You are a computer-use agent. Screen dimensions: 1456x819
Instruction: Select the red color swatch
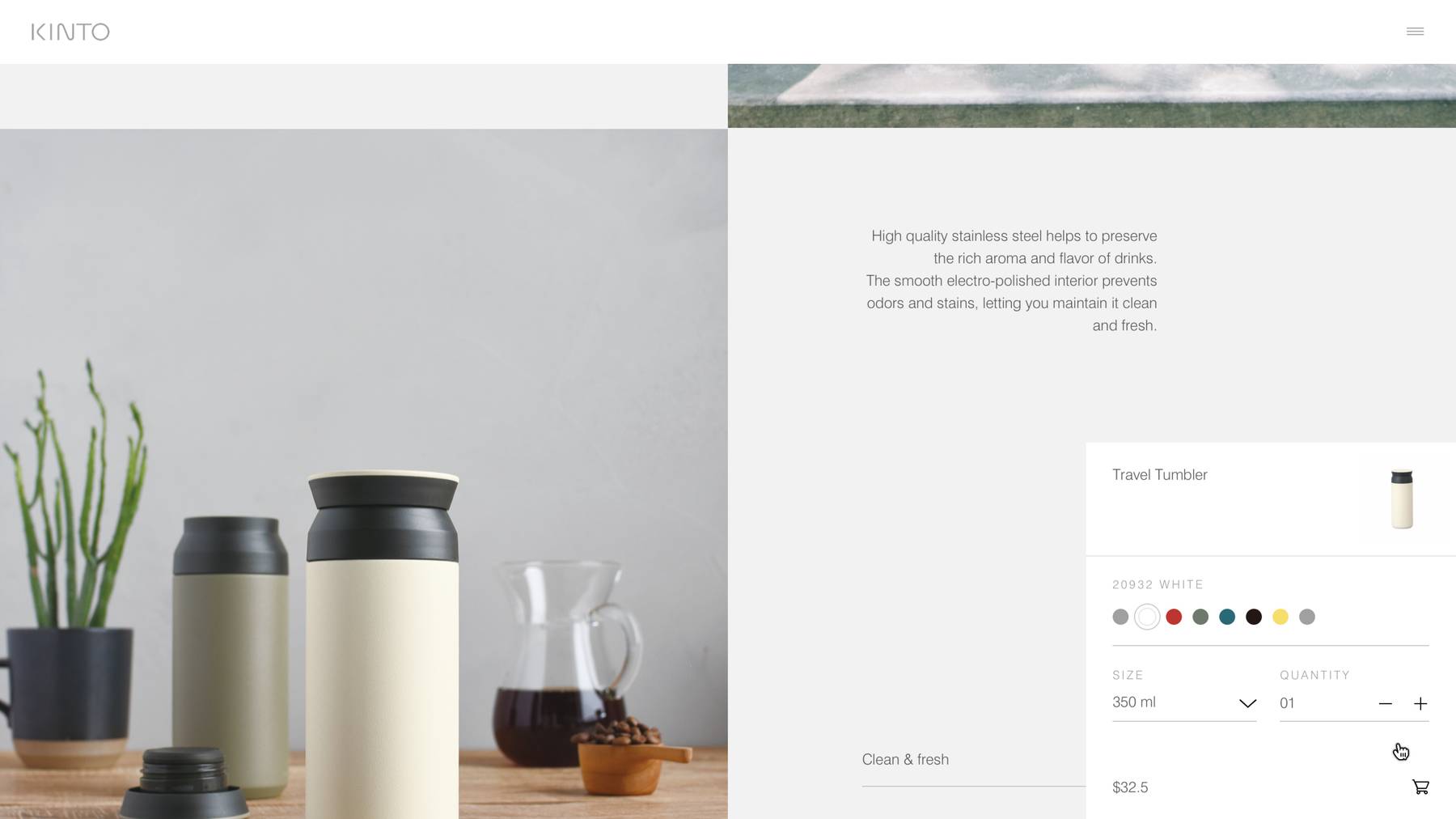point(1174,617)
